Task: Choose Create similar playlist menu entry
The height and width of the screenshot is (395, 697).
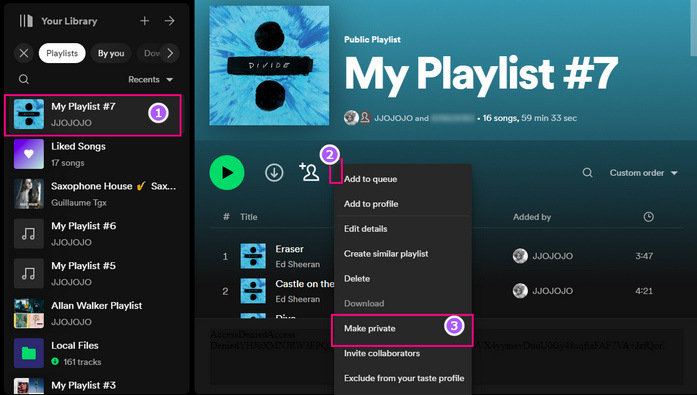Action: (x=403, y=254)
